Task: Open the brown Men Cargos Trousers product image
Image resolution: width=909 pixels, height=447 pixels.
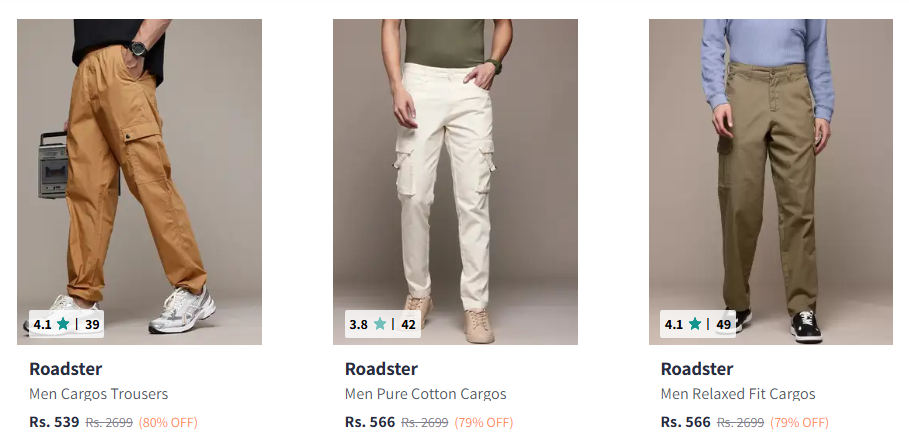Action: (139, 182)
